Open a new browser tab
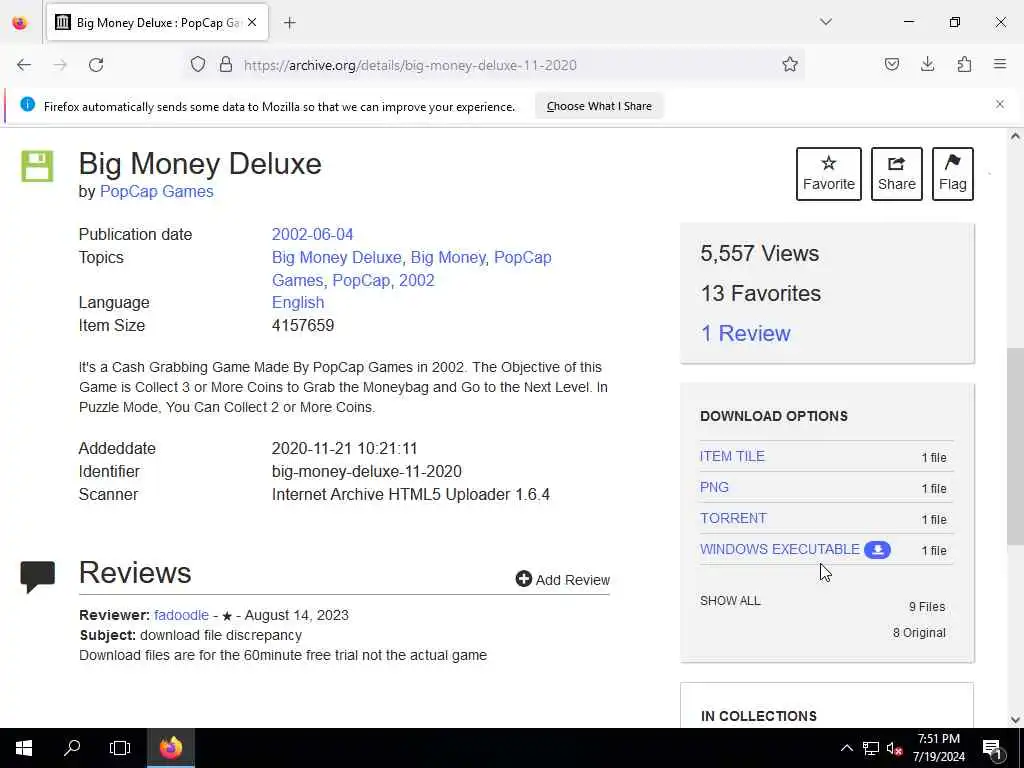Image resolution: width=1024 pixels, height=768 pixels. click(x=290, y=23)
